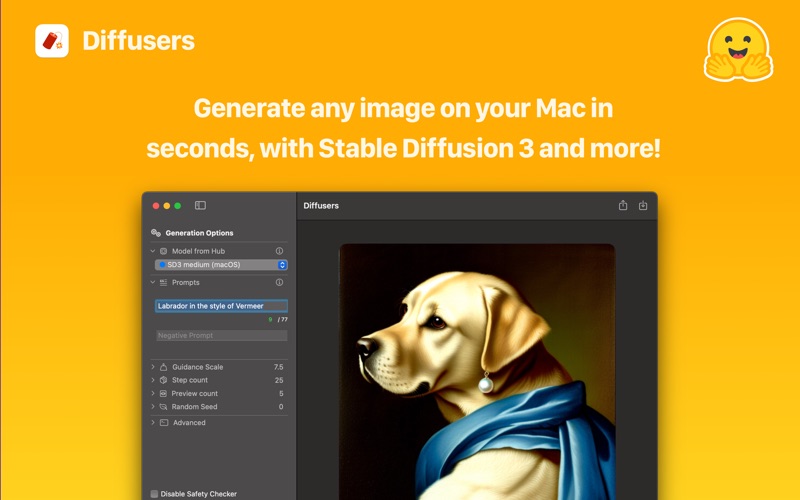Click the generated Labrador painting image
800x500 pixels.
click(477, 372)
